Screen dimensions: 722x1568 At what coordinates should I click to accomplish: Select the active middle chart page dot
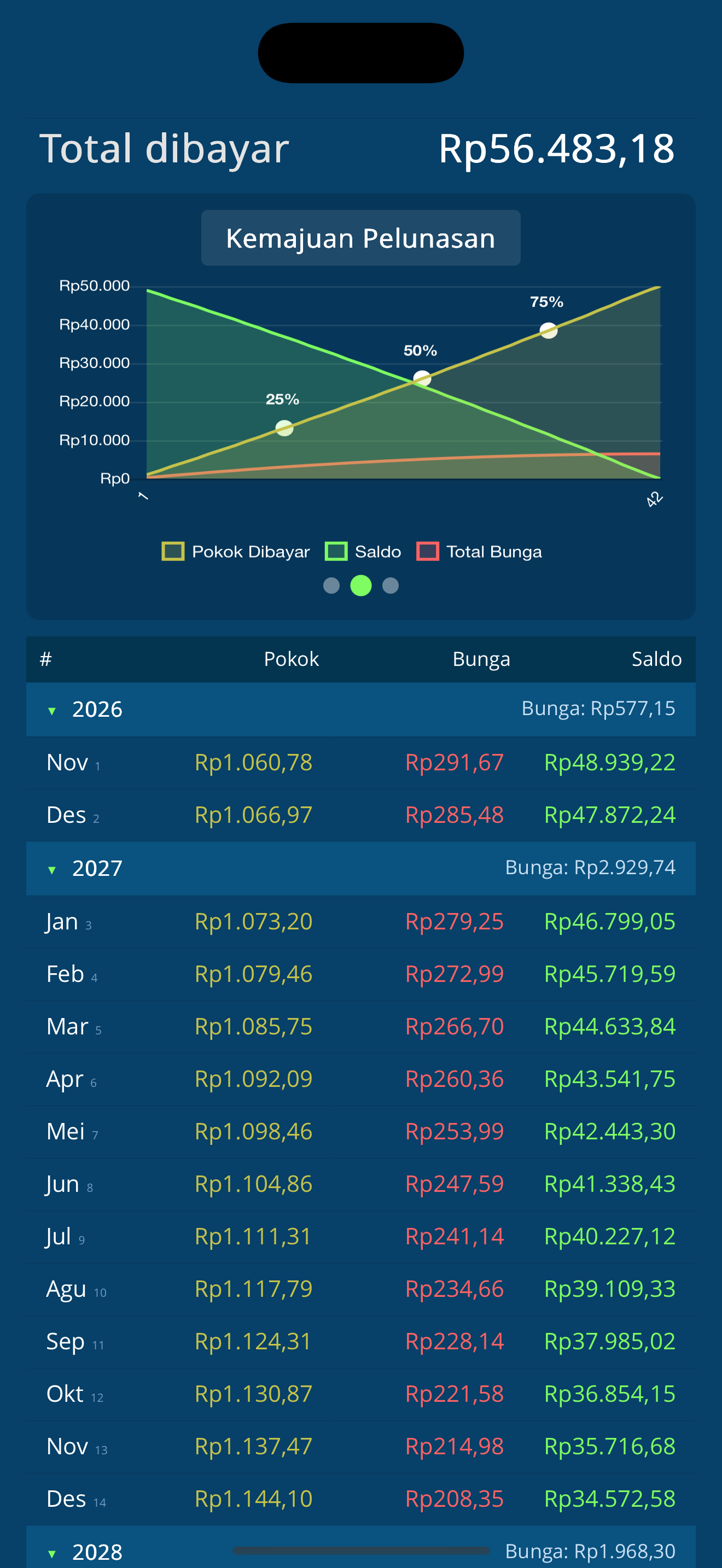pyautogui.click(x=361, y=586)
